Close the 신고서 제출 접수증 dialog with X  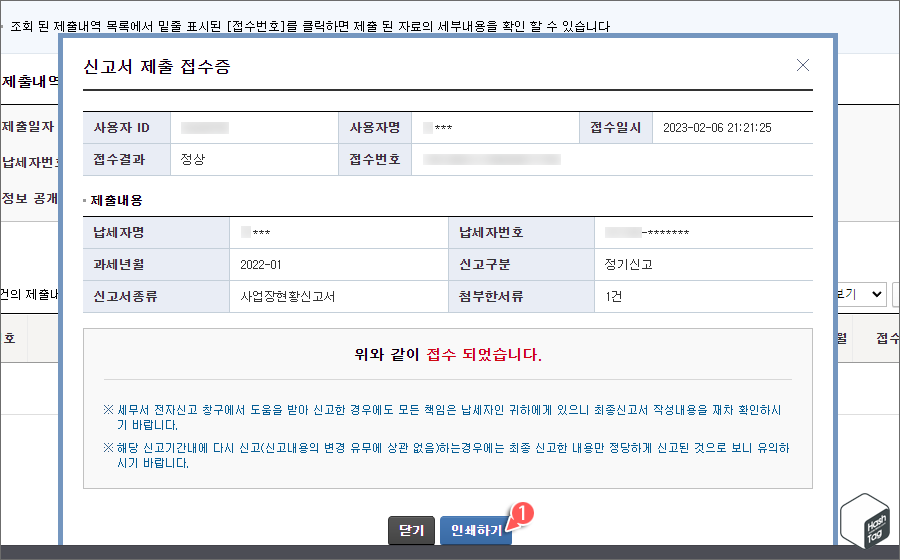[x=802, y=65]
